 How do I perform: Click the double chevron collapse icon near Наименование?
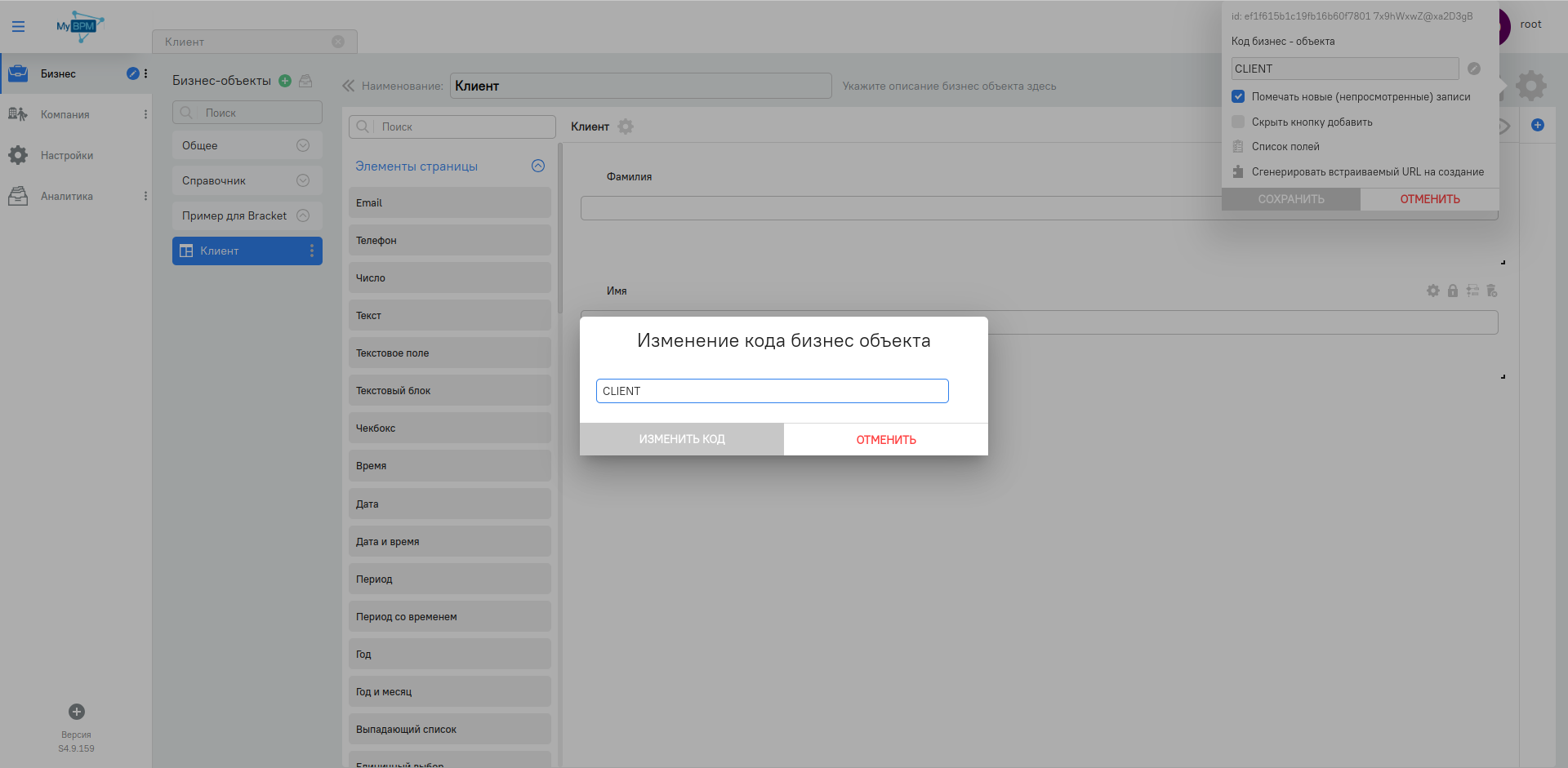(x=349, y=86)
